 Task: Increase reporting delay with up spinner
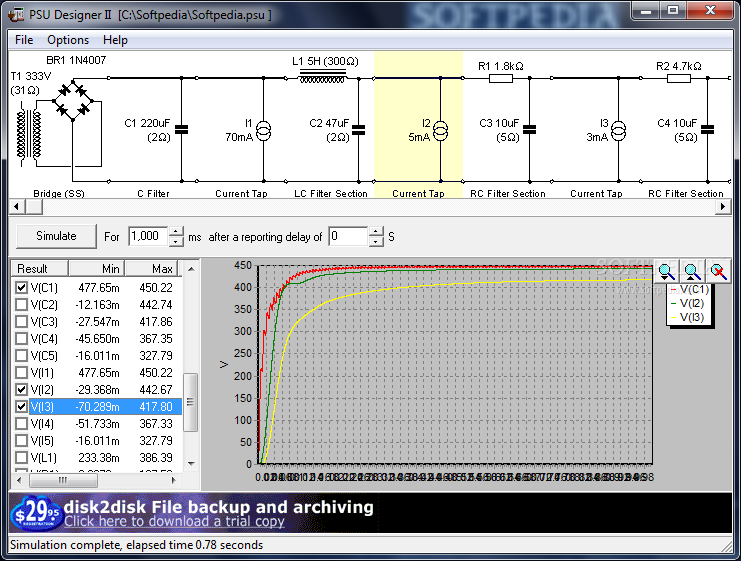tap(376, 231)
